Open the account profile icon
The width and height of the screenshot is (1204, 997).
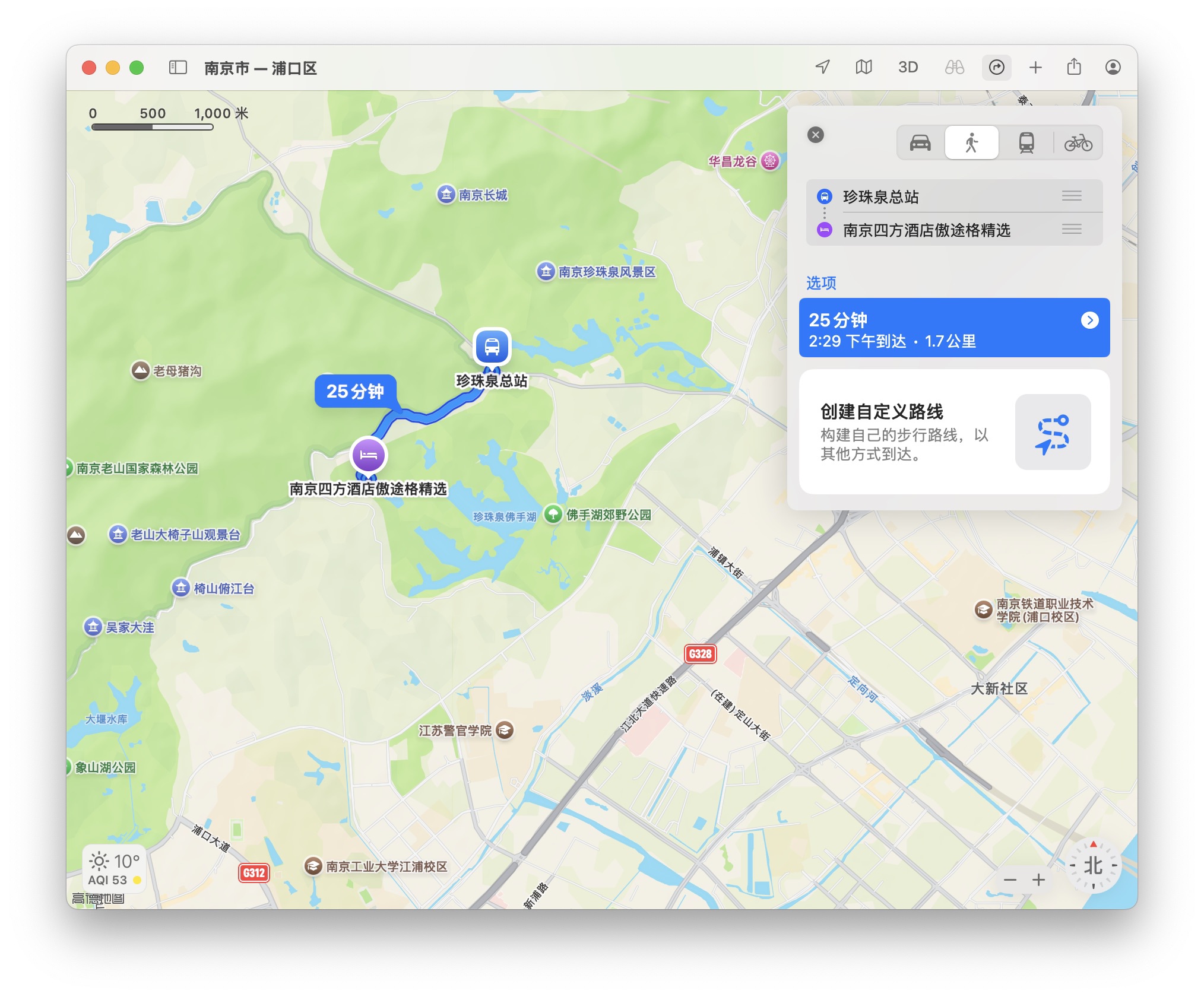[x=1113, y=67]
